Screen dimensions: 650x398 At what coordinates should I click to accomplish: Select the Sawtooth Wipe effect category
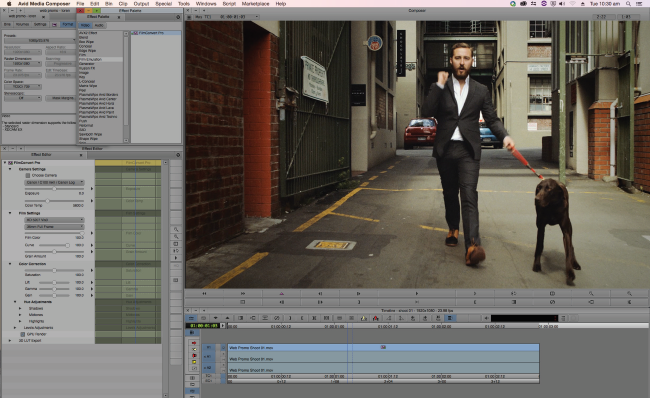[90, 134]
